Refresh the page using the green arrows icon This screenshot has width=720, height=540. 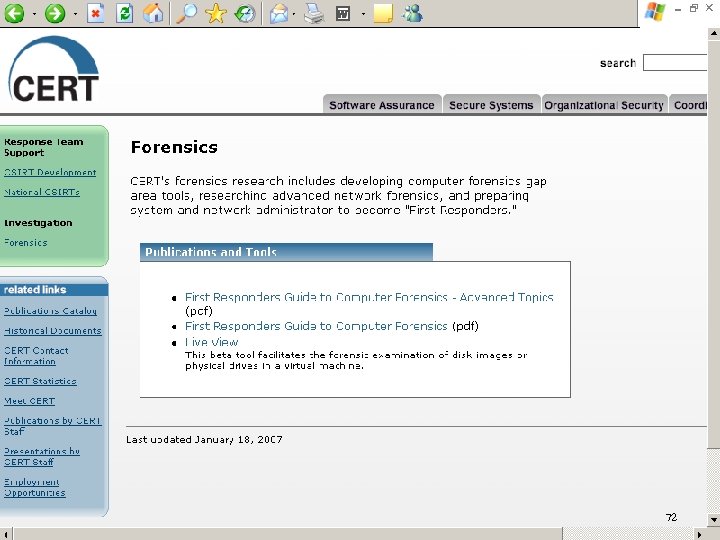124,13
